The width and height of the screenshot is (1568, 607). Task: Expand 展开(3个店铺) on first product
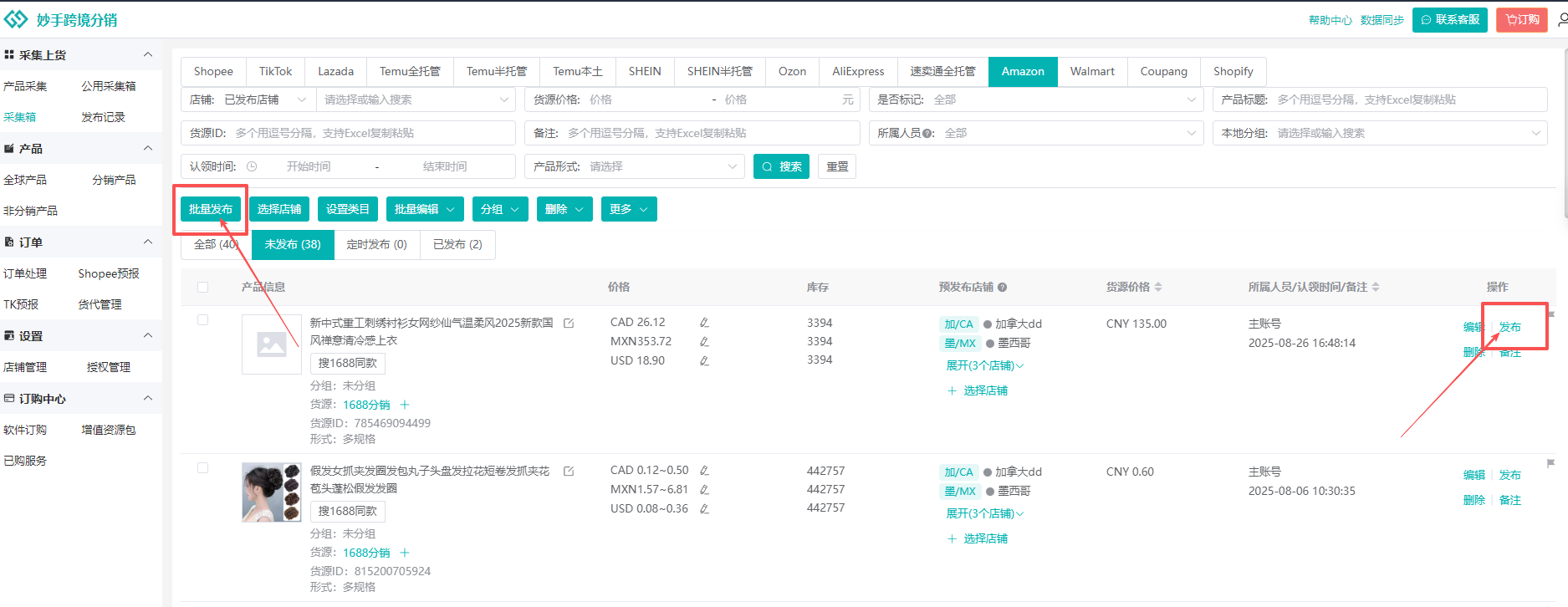[x=984, y=365]
